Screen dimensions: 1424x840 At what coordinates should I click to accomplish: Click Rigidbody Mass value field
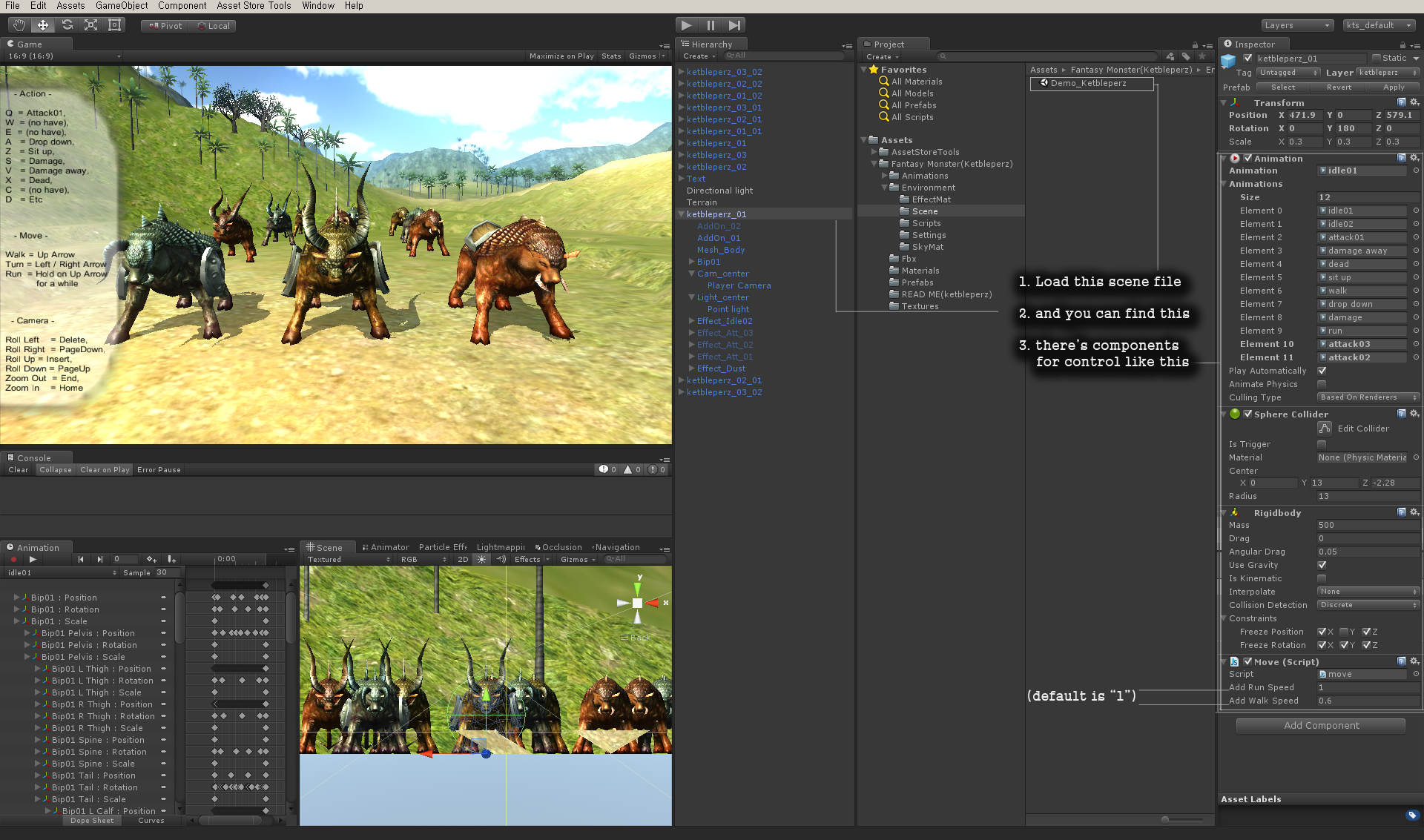[1368, 525]
